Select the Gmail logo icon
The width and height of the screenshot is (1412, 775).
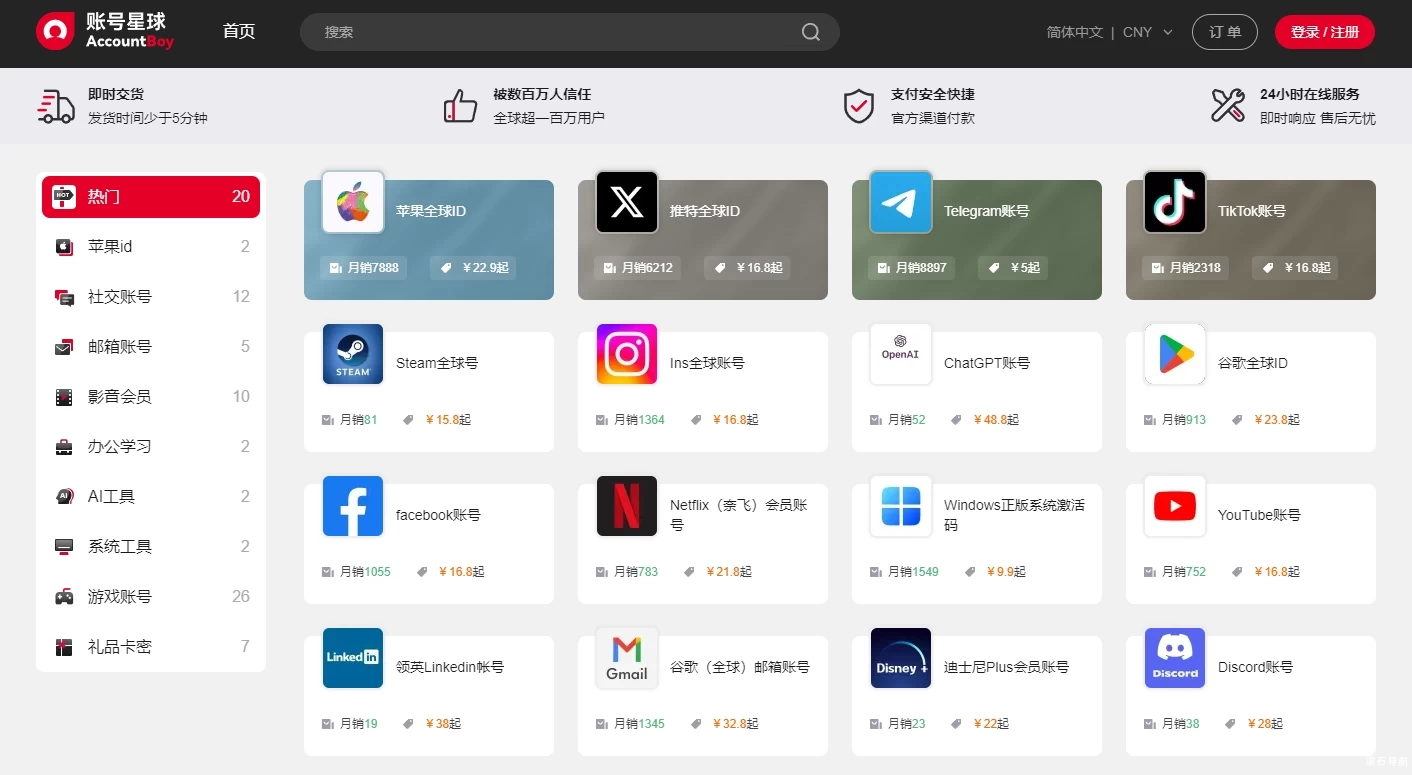click(x=627, y=658)
